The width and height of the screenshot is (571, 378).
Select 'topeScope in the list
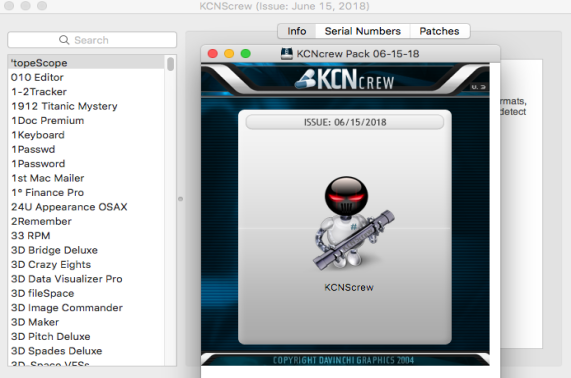point(86,63)
